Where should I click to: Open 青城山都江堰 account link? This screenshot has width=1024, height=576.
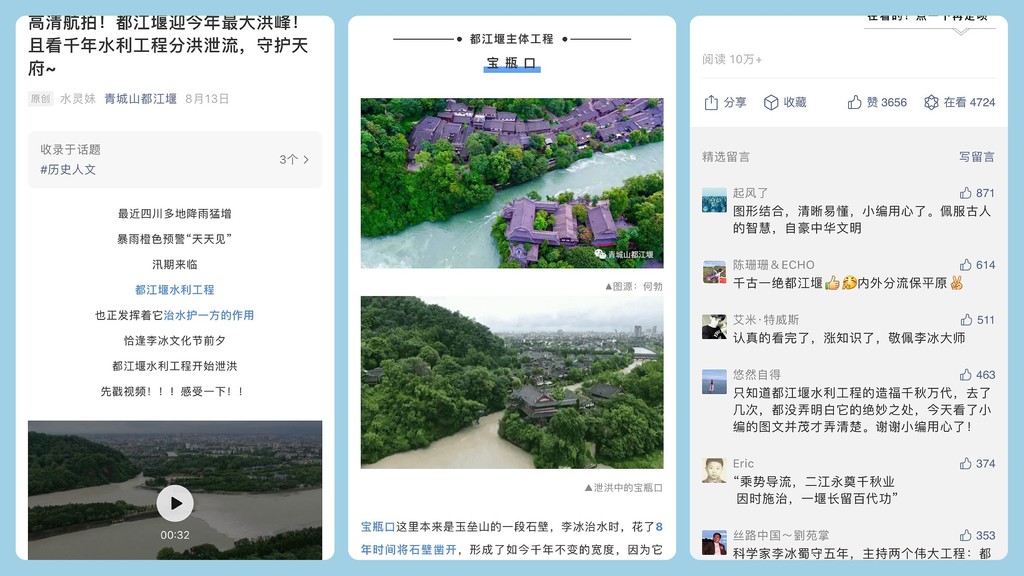(140, 99)
